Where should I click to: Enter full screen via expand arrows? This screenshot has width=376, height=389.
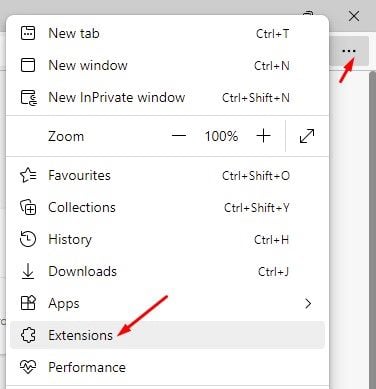click(x=307, y=136)
